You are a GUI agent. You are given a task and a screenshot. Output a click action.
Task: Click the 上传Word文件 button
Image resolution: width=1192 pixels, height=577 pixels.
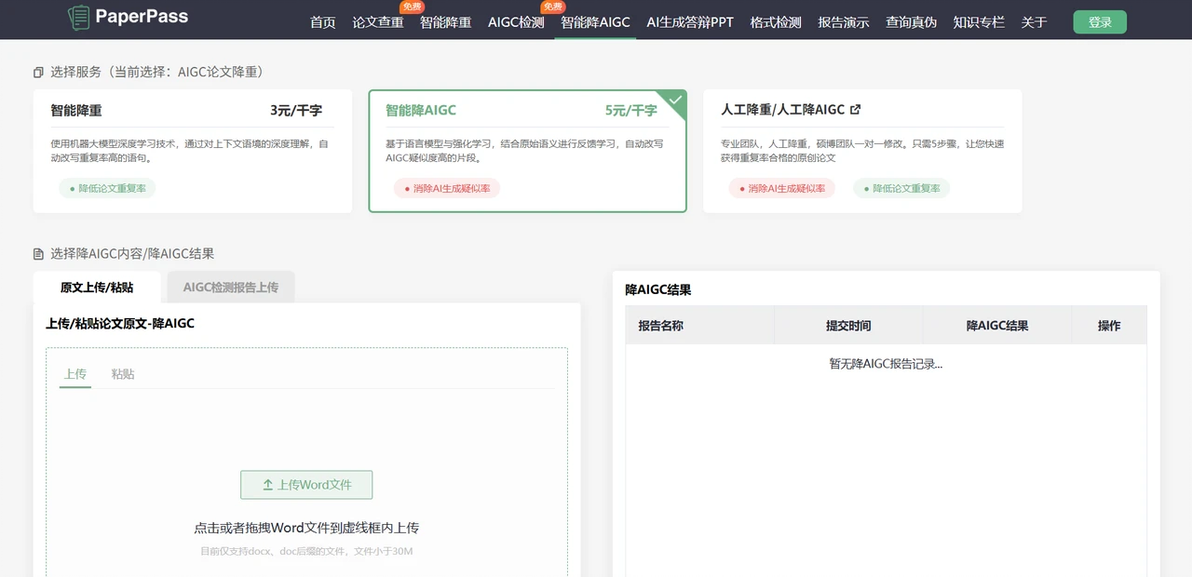point(306,484)
